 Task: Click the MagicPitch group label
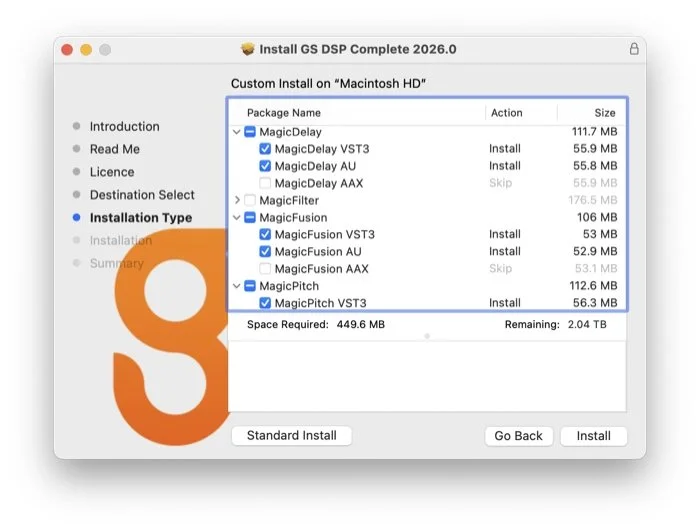289,286
